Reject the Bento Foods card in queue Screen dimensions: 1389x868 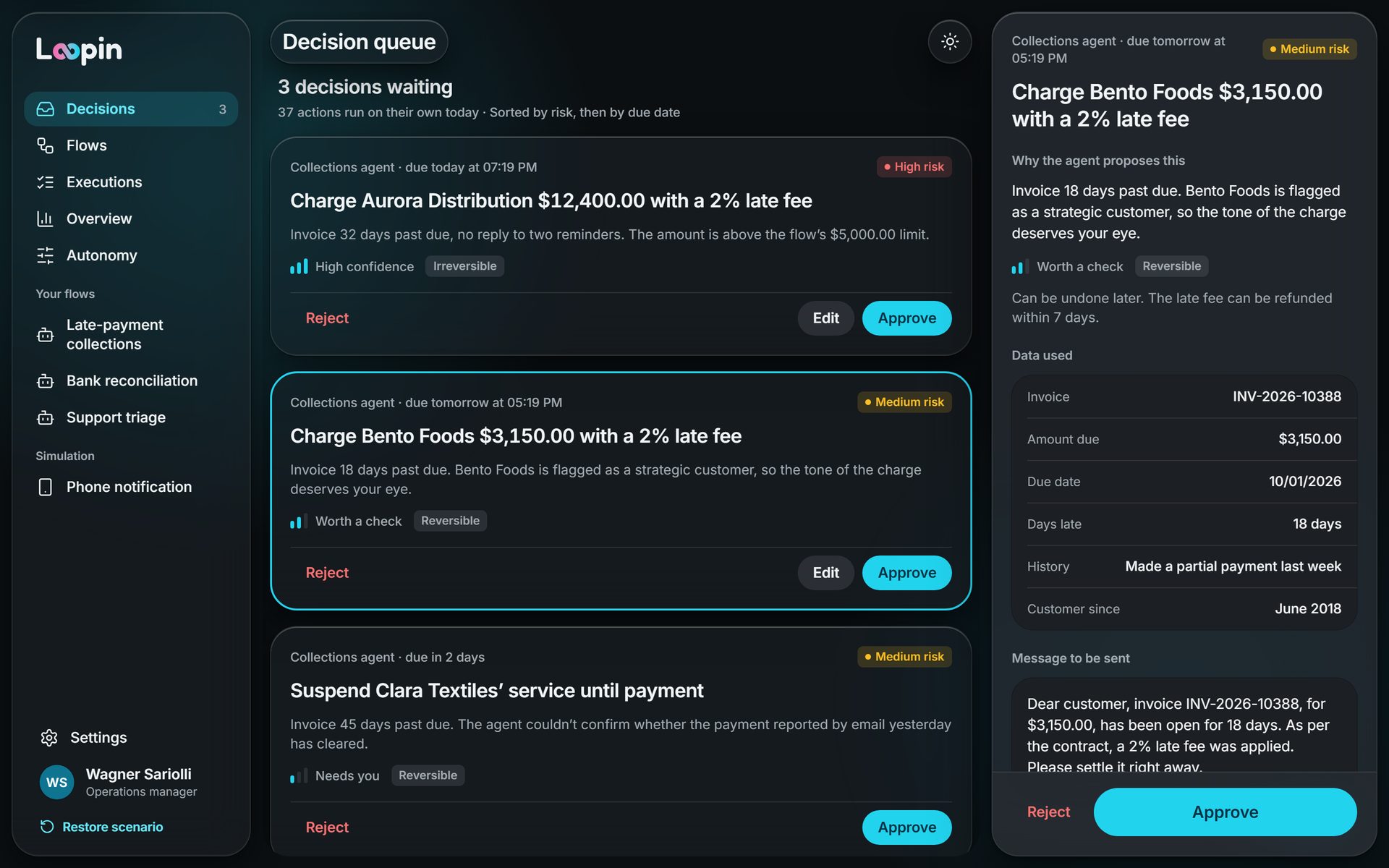327,573
